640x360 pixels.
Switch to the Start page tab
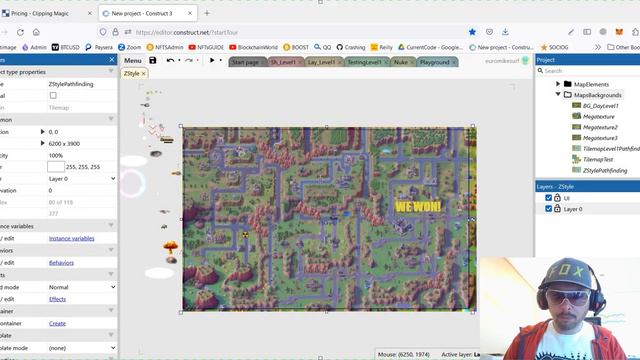pyautogui.click(x=246, y=62)
